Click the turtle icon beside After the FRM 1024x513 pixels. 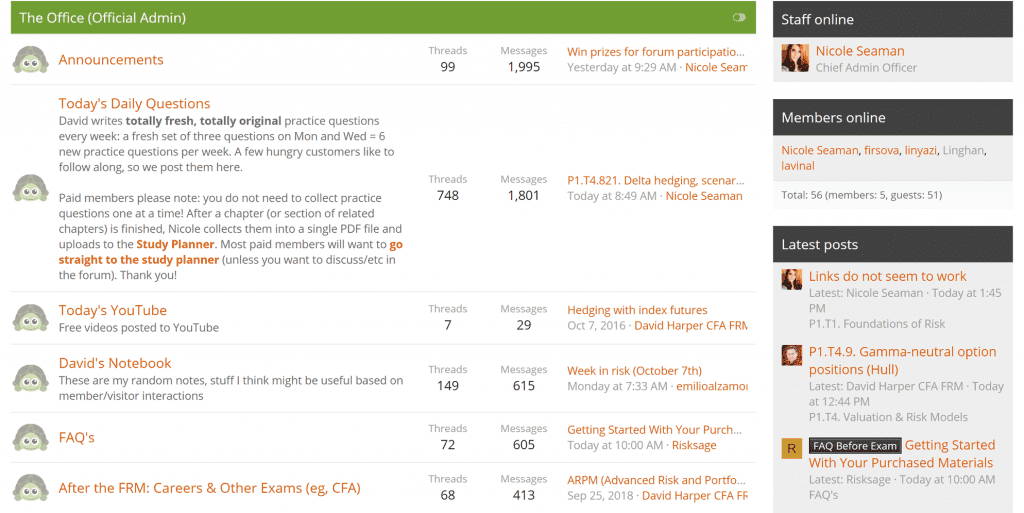(x=31, y=488)
